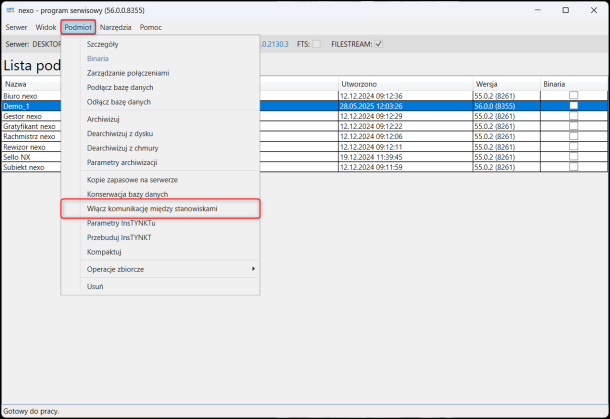Screen dimensions: 610x419
Task: Toggle Binaria checkbox for Demo_1 row
Action: click(573, 105)
